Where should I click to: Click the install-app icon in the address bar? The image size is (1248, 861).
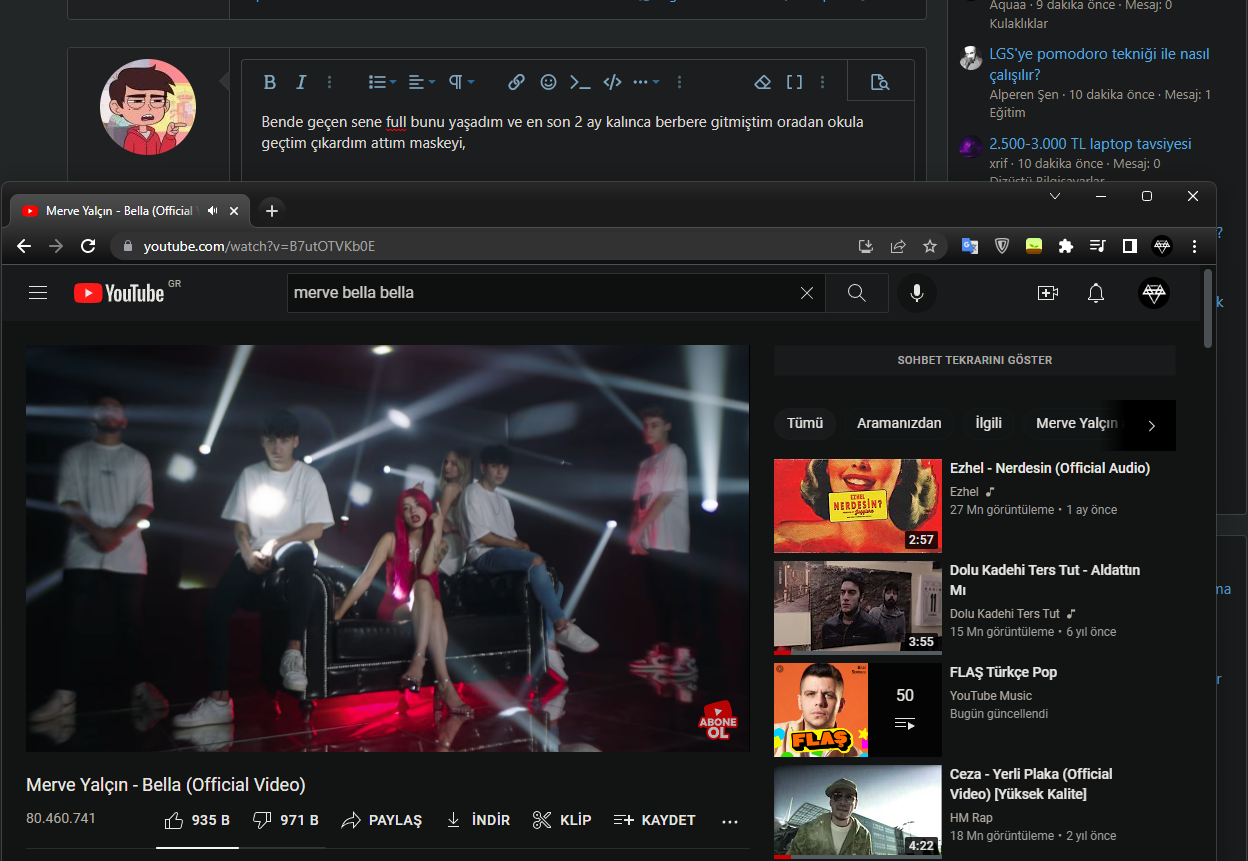click(866, 246)
